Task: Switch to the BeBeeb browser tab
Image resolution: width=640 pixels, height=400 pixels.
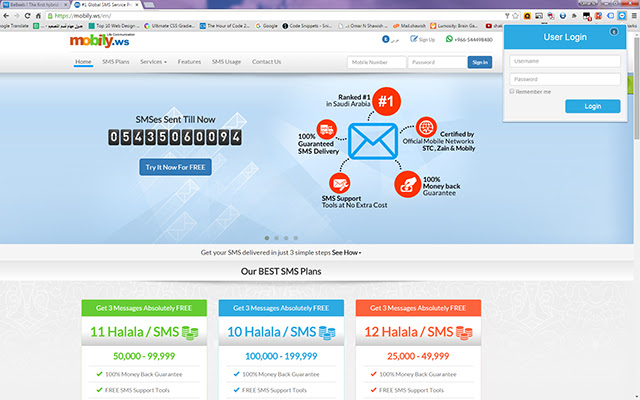Action: pos(35,4)
